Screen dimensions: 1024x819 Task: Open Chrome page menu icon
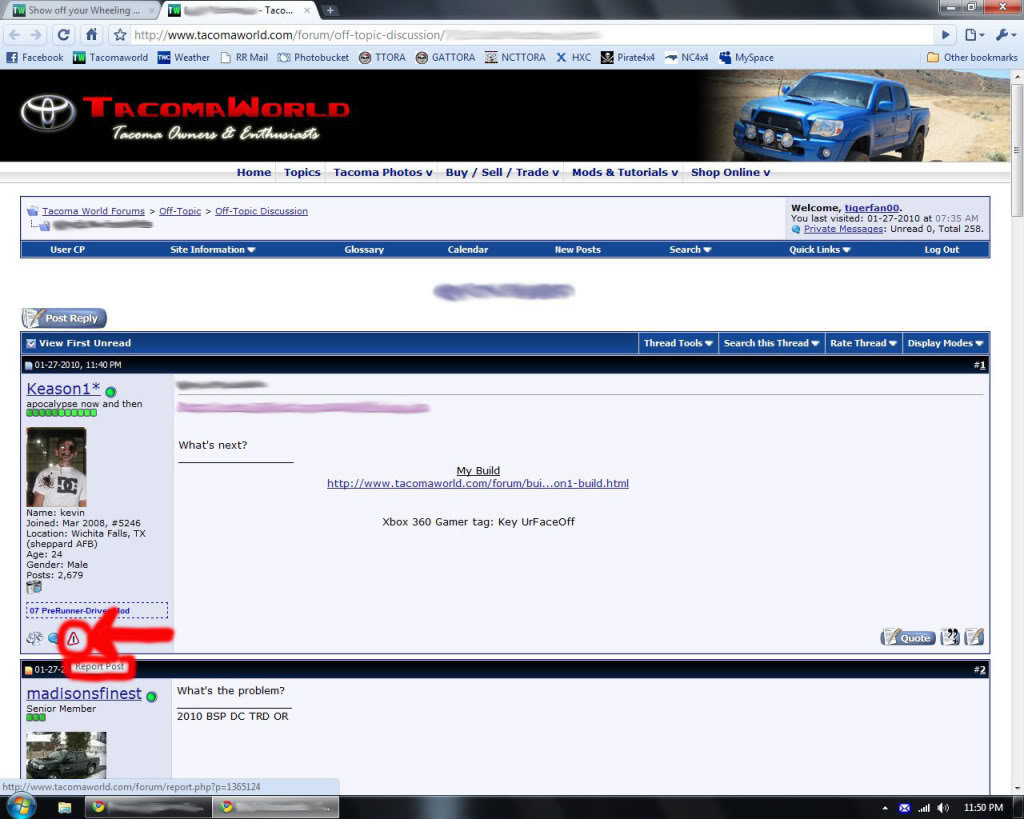[x=974, y=35]
